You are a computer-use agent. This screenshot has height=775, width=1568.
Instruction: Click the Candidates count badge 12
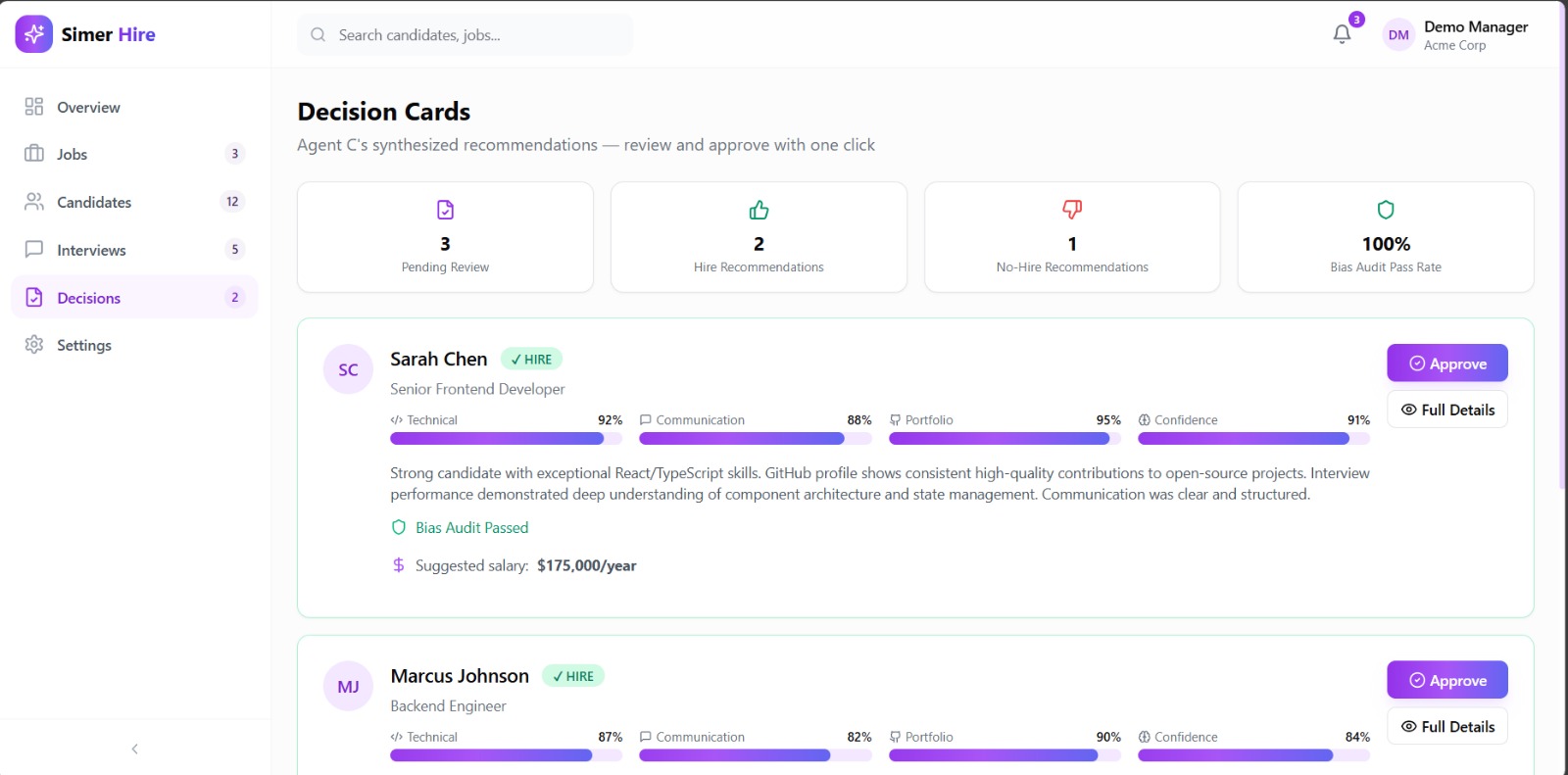pos(232,202)
